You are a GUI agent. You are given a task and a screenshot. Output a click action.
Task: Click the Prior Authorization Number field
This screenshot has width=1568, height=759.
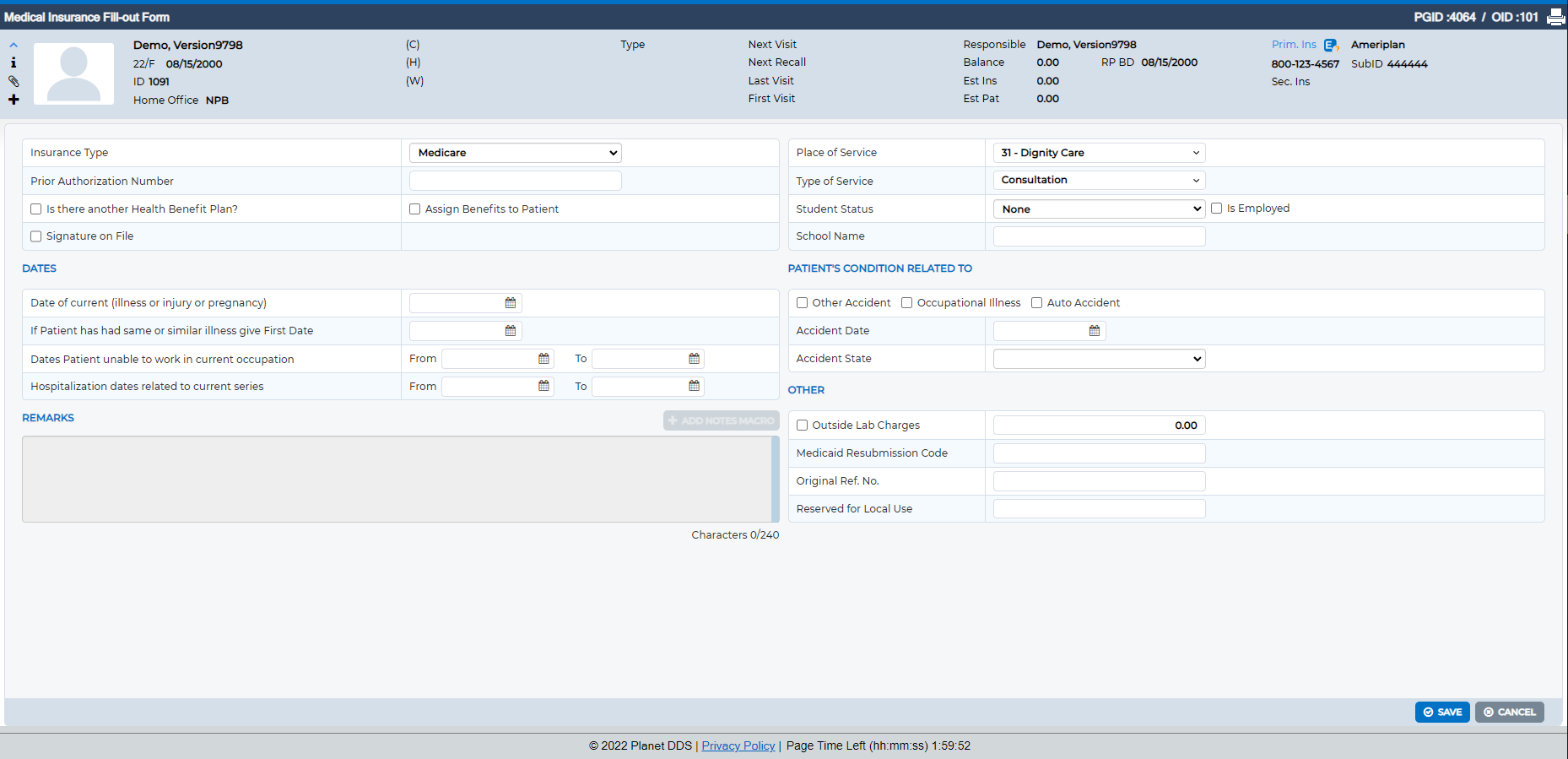(516, 181)
